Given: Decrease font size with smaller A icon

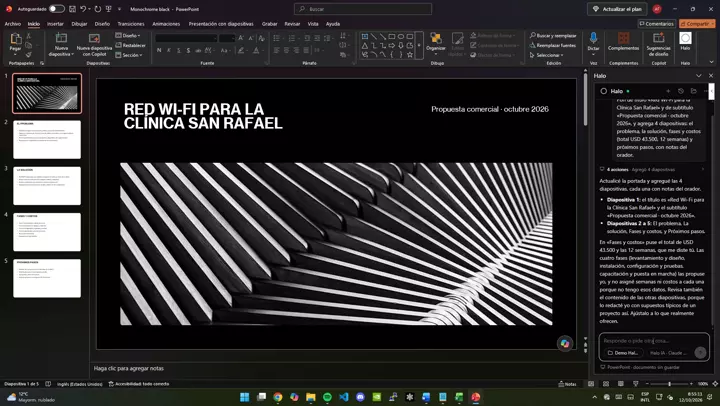Looking at the screenshot, I should (251, 38).
